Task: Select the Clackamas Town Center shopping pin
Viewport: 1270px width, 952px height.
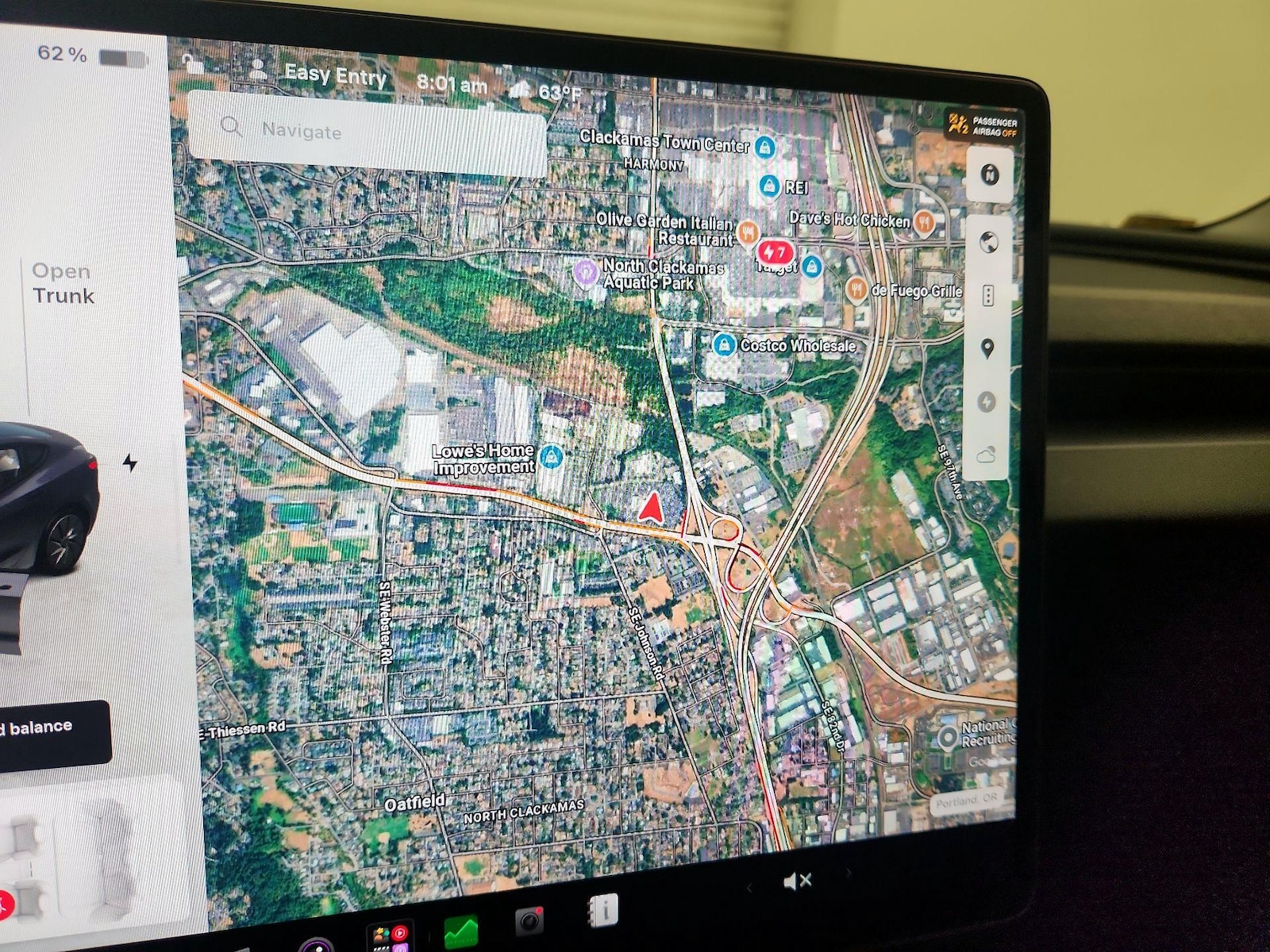Action: pos(764,147)
